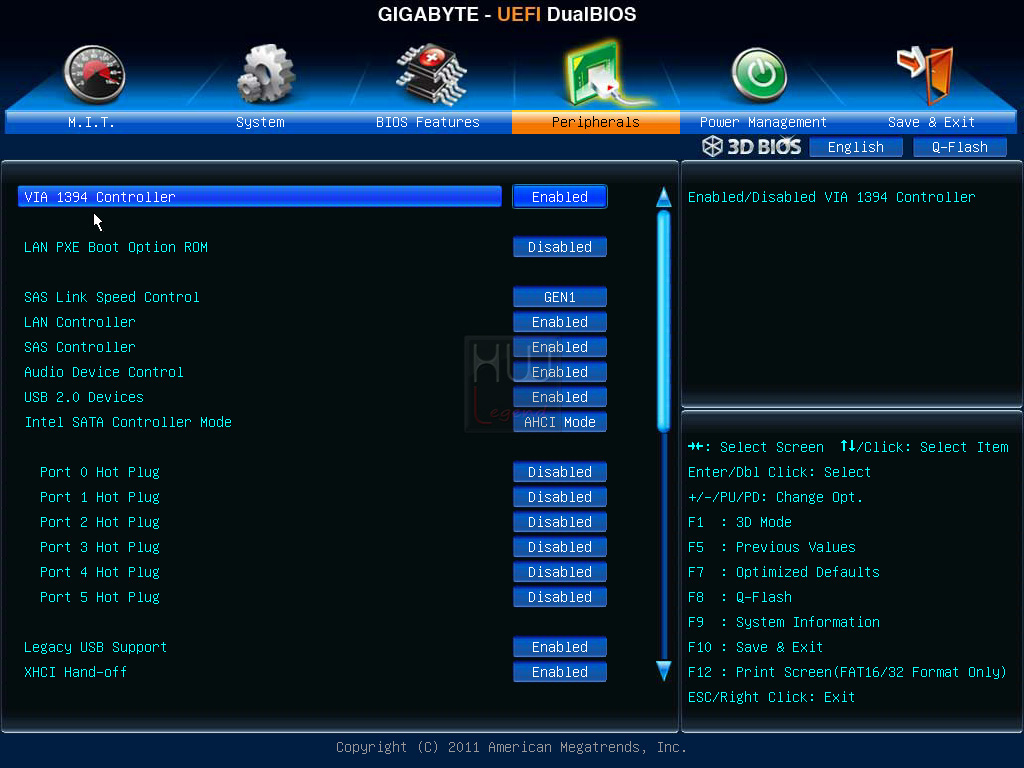Screen dimensions: 1024x768
Task: Select Legacy USB Support label
Action: [95, 647]
